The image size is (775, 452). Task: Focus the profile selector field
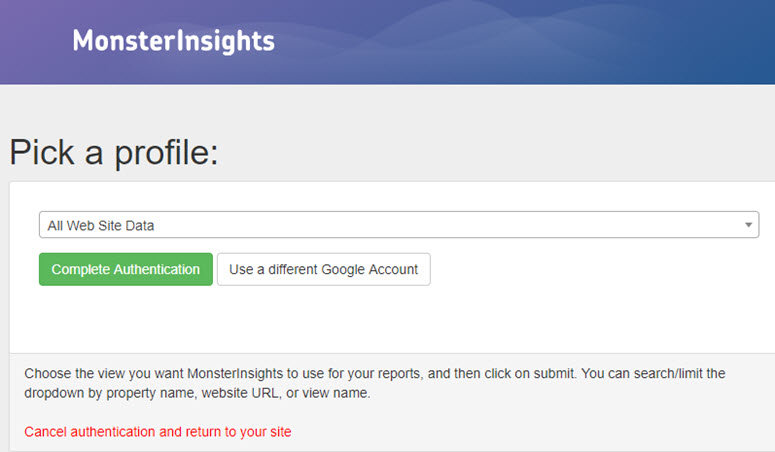tap(398, 225)
